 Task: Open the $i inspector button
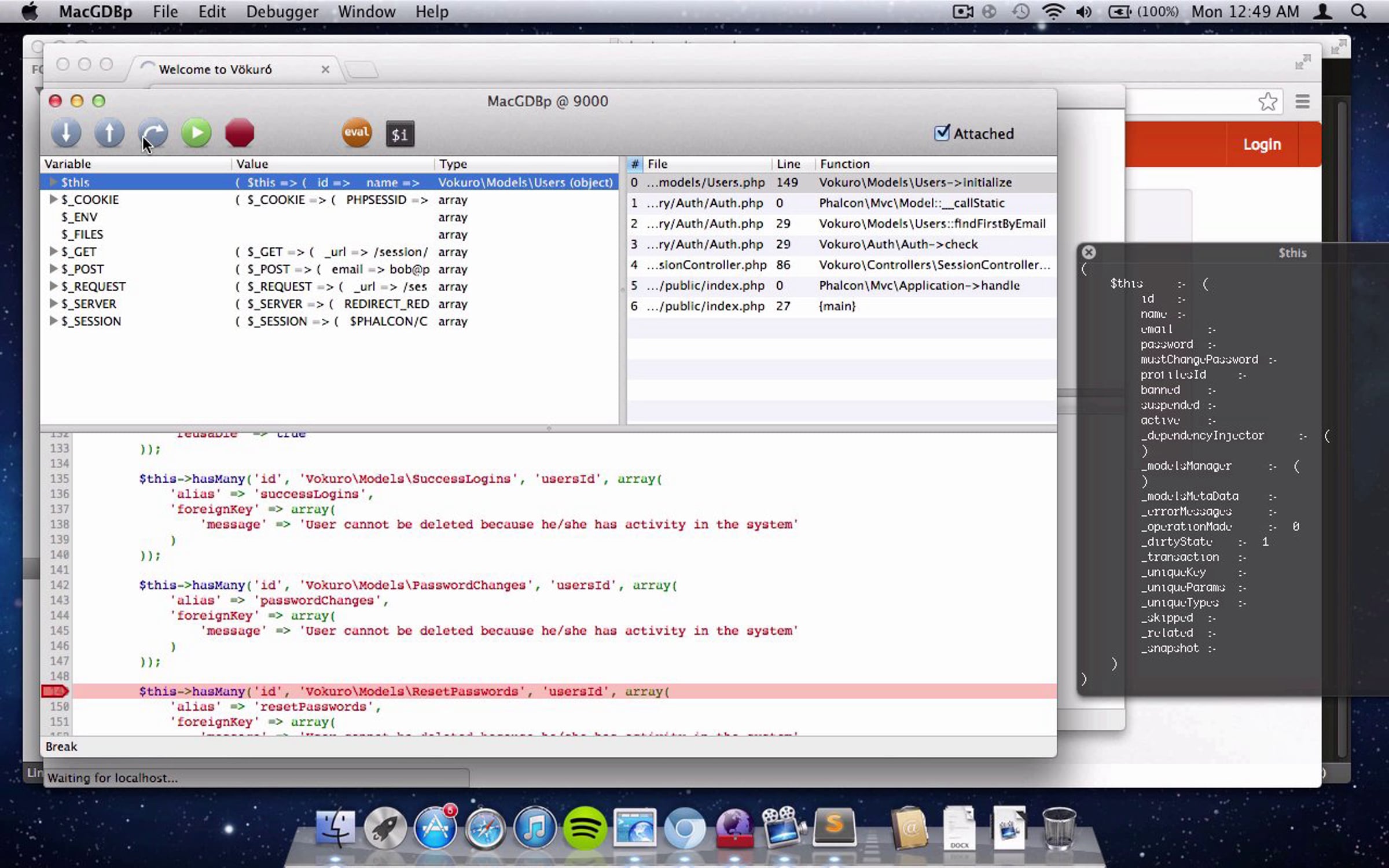pyautogui.click(x=400, y=134)
